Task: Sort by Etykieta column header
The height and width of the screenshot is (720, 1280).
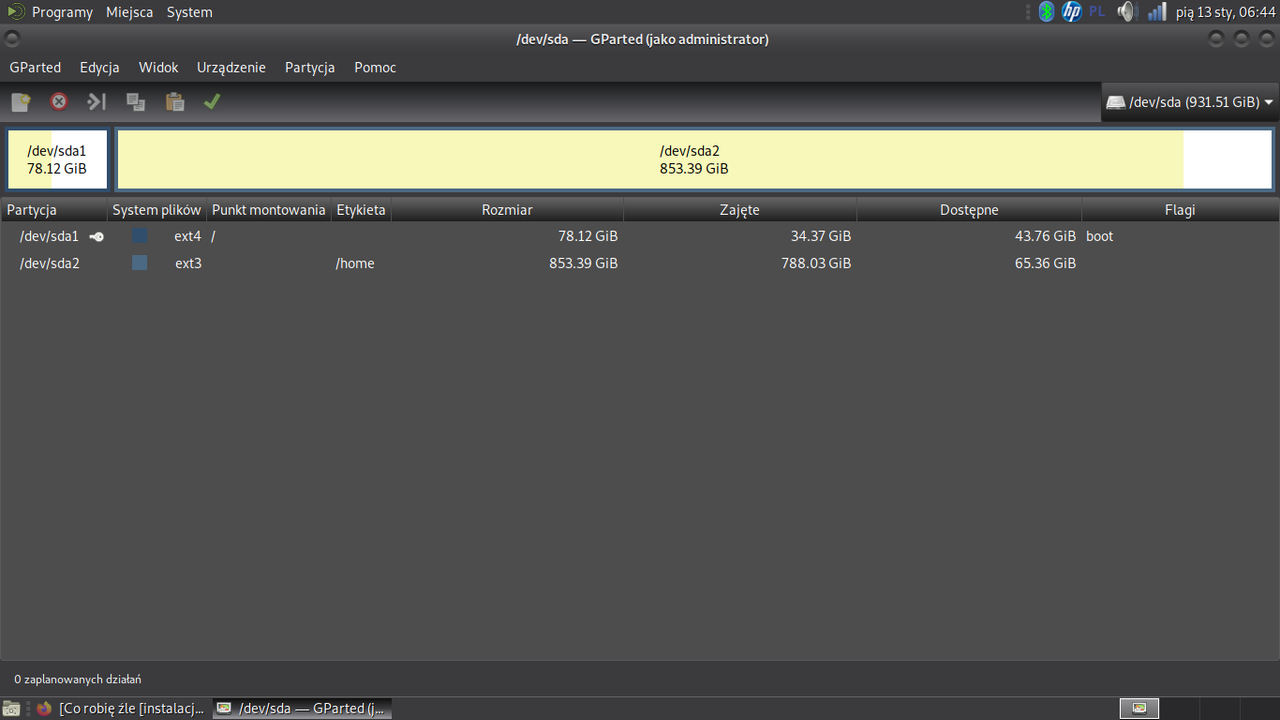Action: pos(361,210)
